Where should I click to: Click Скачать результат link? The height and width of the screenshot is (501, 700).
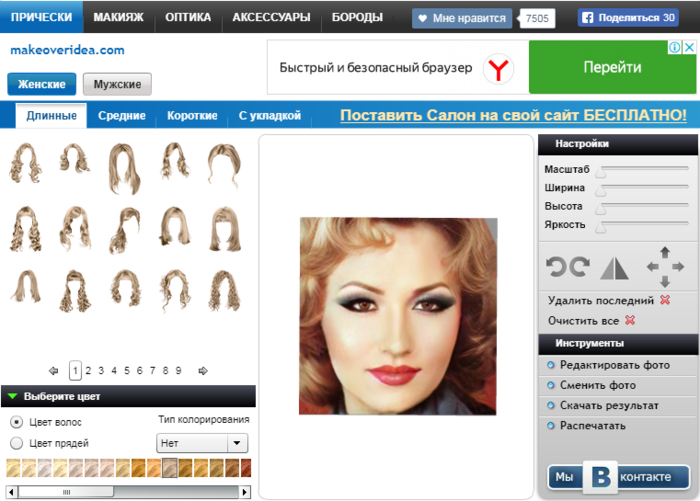(x=608, y=405)
